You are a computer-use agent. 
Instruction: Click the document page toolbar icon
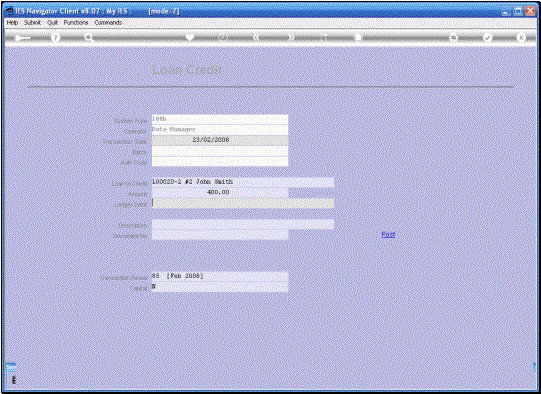pos(358,37)
